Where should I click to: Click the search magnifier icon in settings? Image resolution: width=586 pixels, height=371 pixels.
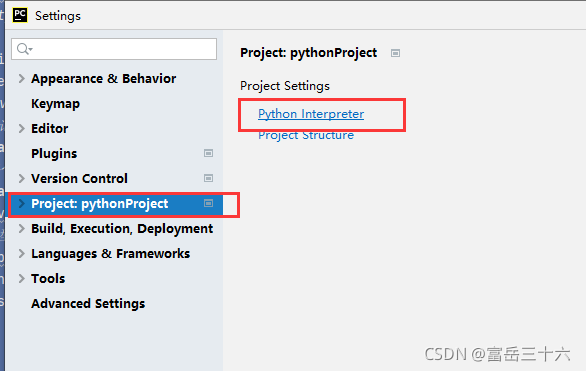click(x=25, y=49)
